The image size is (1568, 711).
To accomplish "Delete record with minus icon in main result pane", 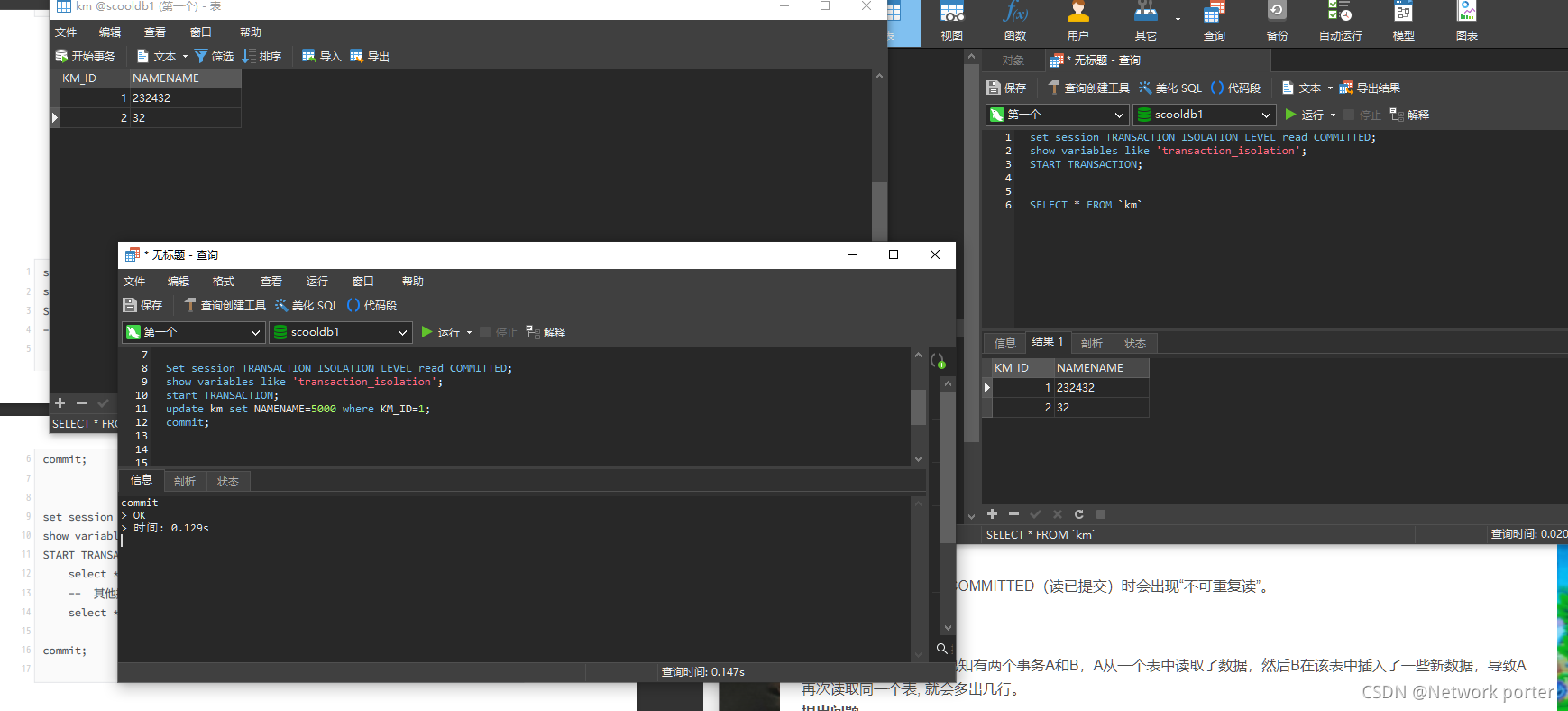I will pyautogui.click(x=1013, y=514).
